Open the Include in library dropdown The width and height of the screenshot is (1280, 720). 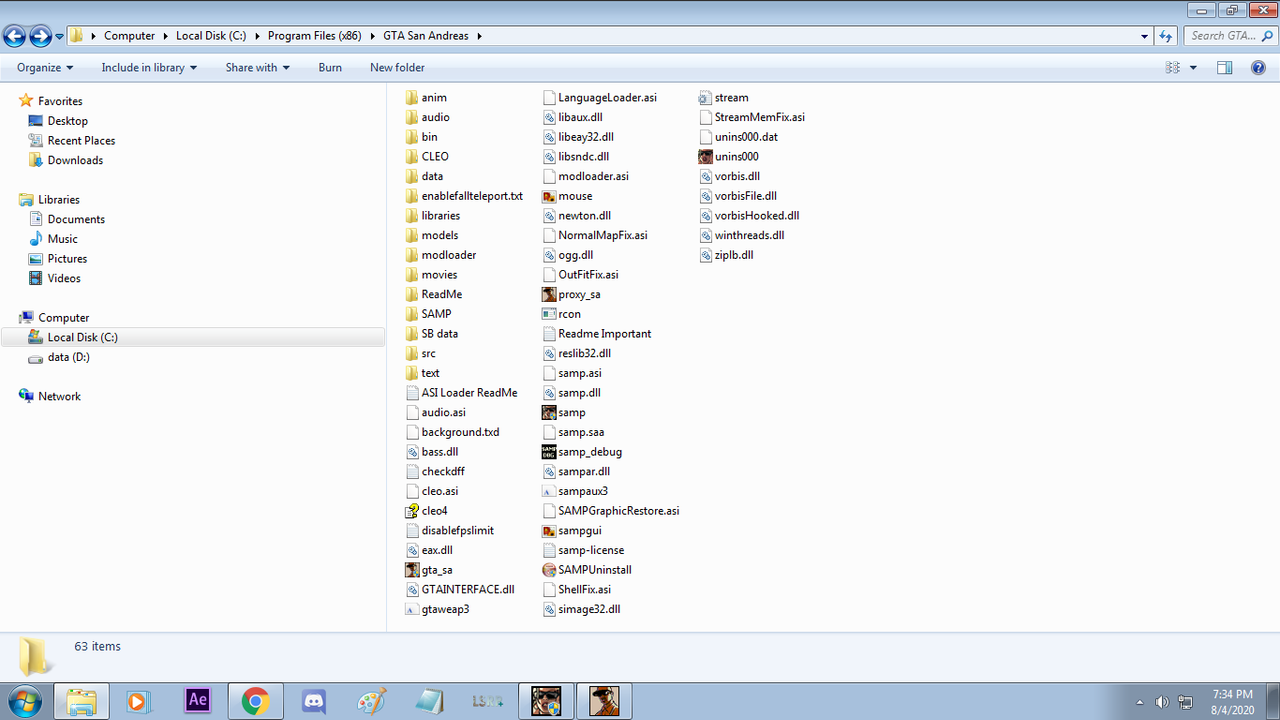(x=149, y=67)
